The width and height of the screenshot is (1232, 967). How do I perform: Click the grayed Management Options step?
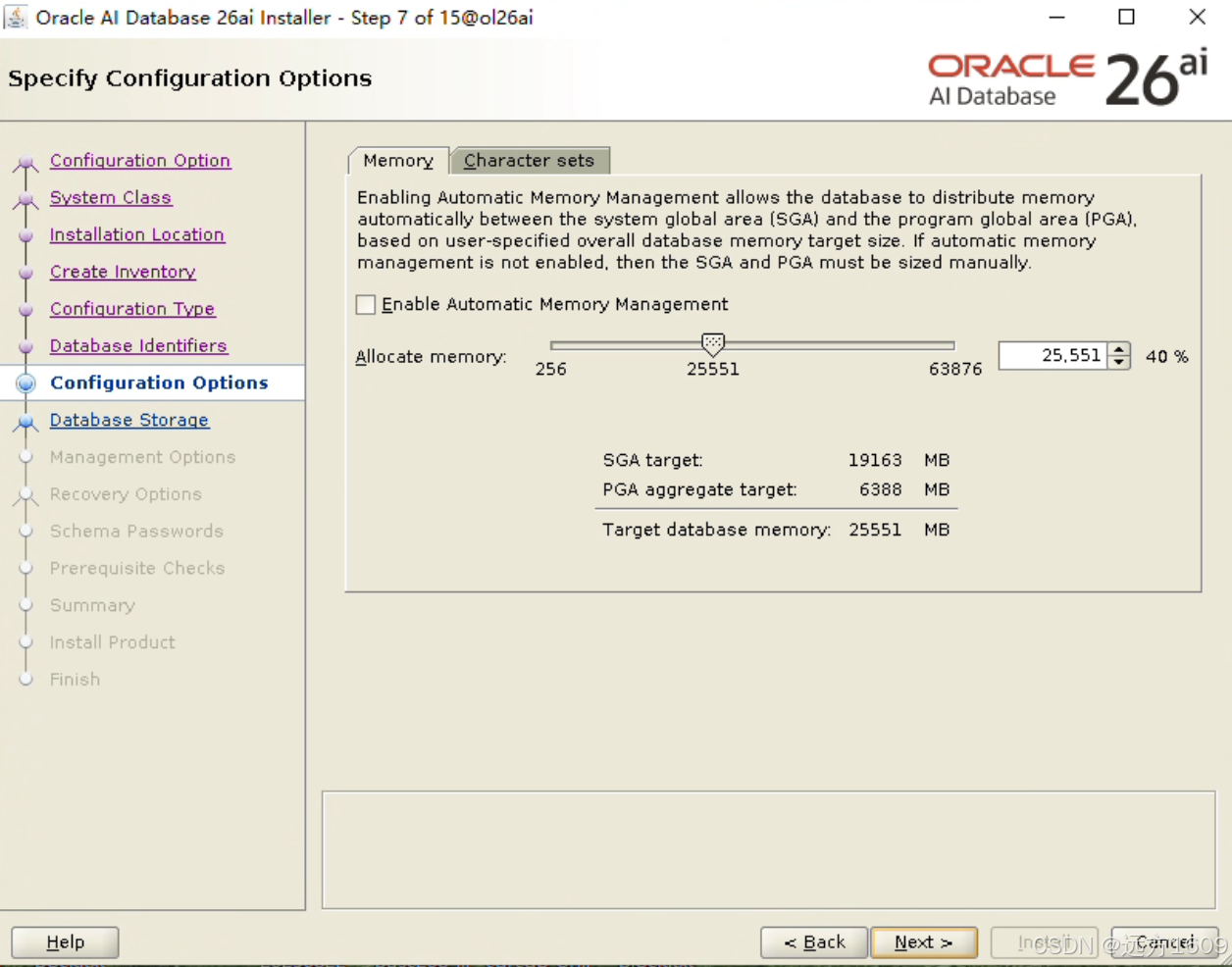tap(143, 457)
